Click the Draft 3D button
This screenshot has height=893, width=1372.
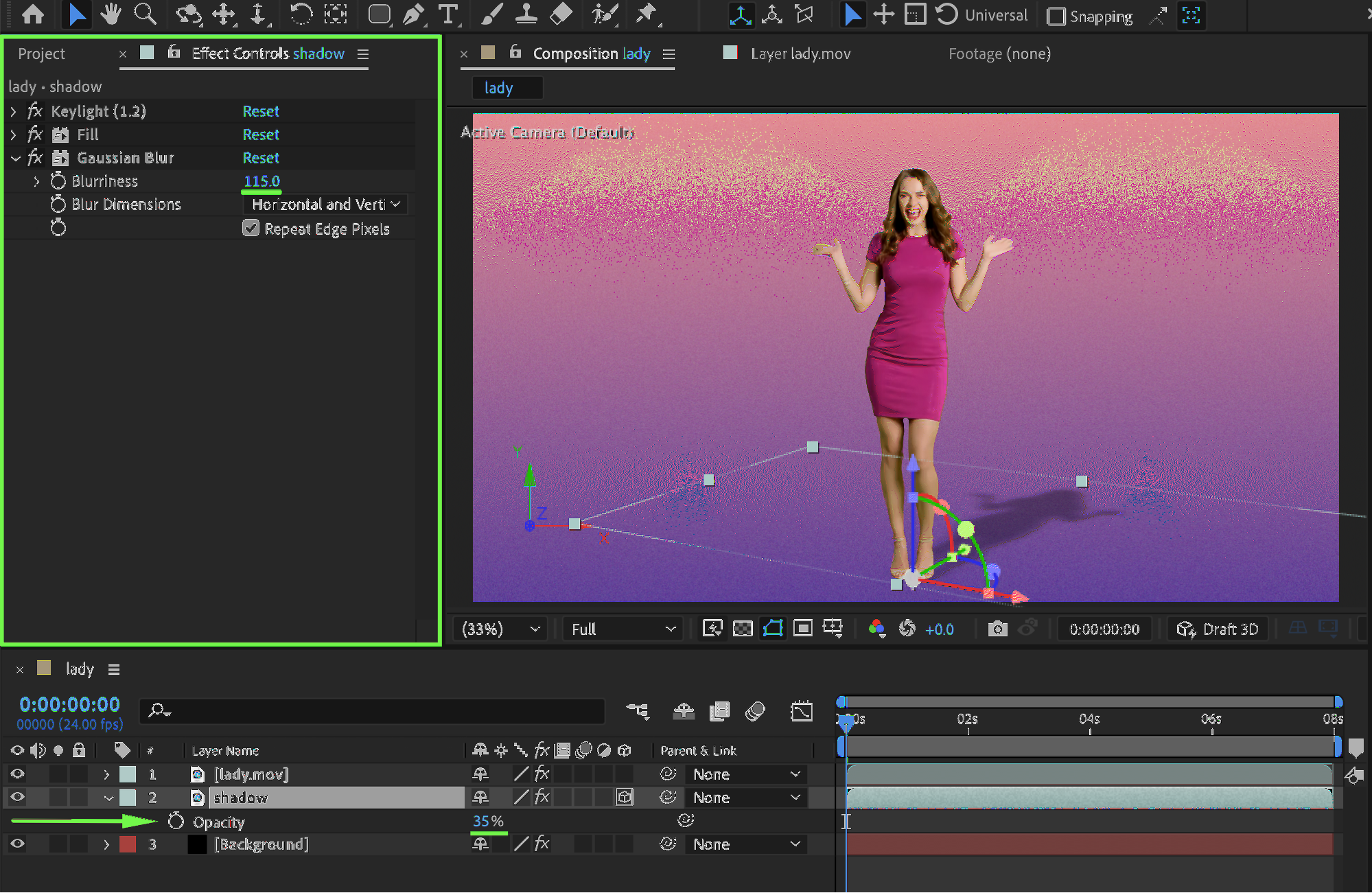[1218, 629]
